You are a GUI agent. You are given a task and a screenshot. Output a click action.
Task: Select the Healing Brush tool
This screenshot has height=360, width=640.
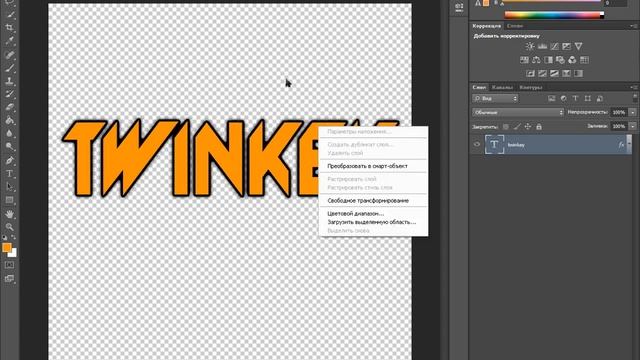point(9,54)
